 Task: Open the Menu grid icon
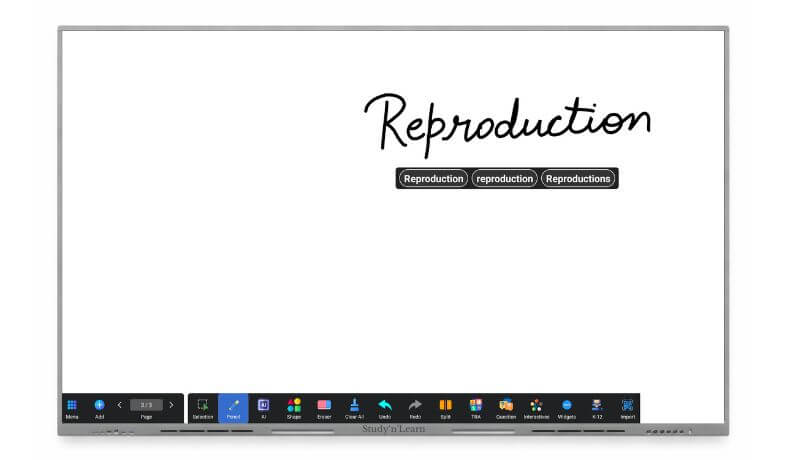pyautogui.click(x=72, y=405)
